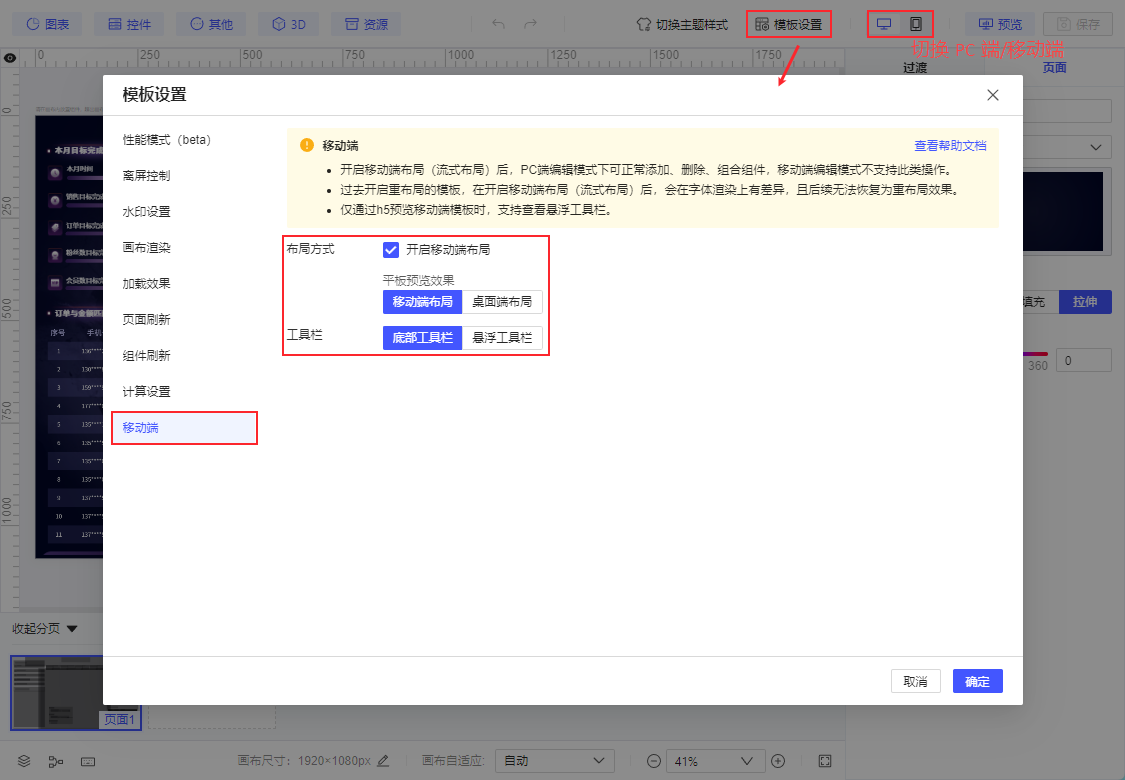Open the 控件 widgets menu
Screen dimensions: 1125x780
tap(129, 24)
